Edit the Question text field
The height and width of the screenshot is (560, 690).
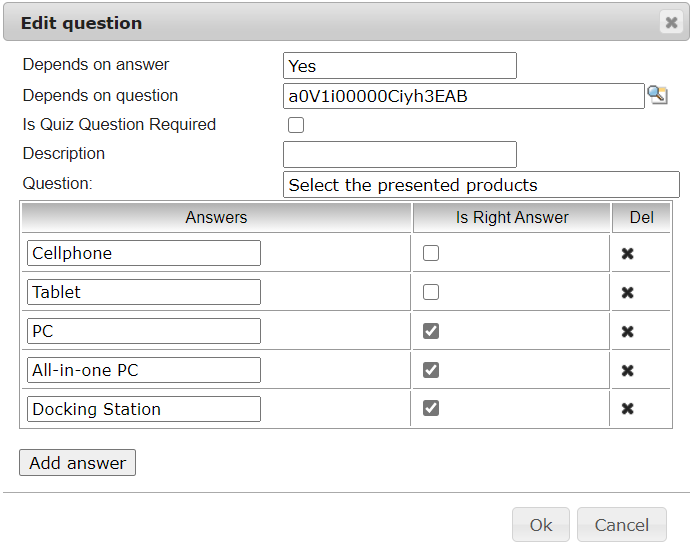(480, 185)
